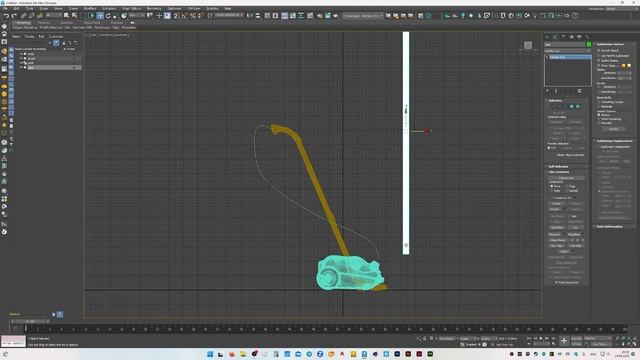This screenshot has width=640, height=360.
Task: Click the Repeat Last button
Action: tap(566, 178)
